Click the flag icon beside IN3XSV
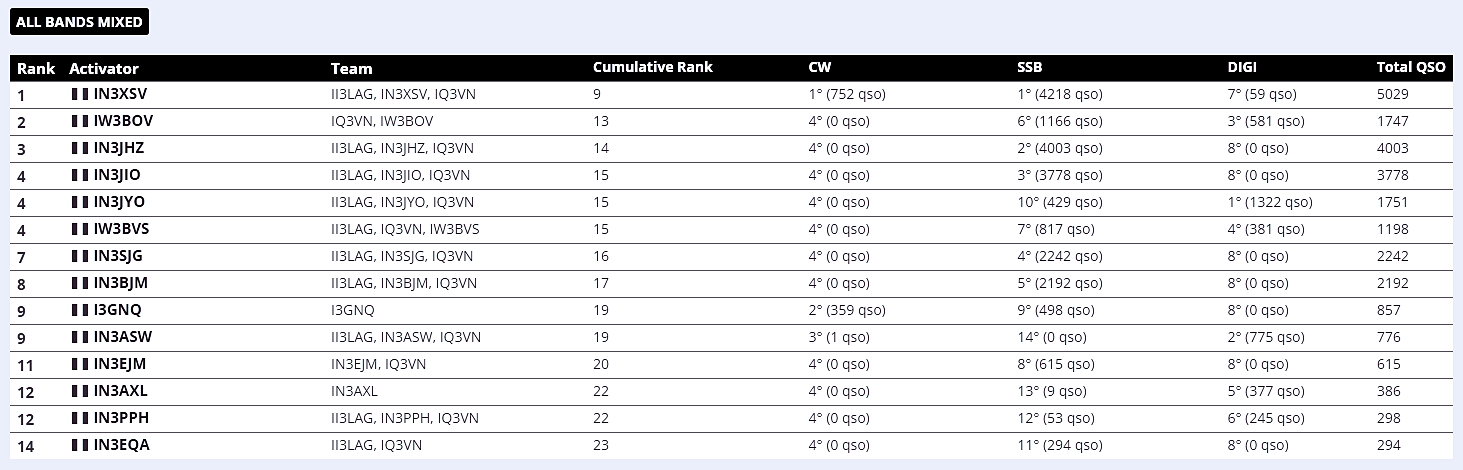1463x470 pixels. click(x=80, y=94)
